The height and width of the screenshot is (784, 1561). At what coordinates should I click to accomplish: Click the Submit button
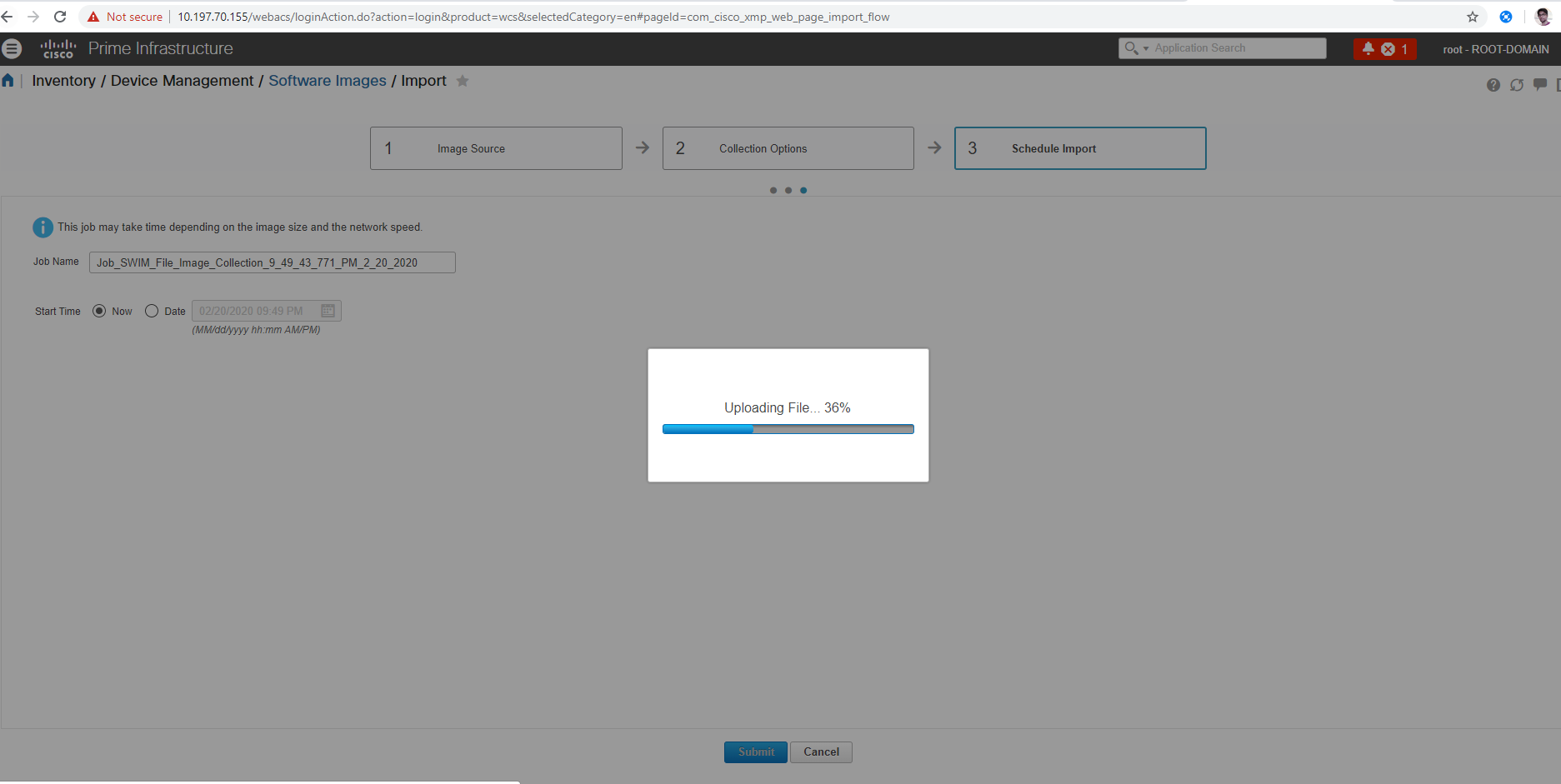click(x=756, y=752)
